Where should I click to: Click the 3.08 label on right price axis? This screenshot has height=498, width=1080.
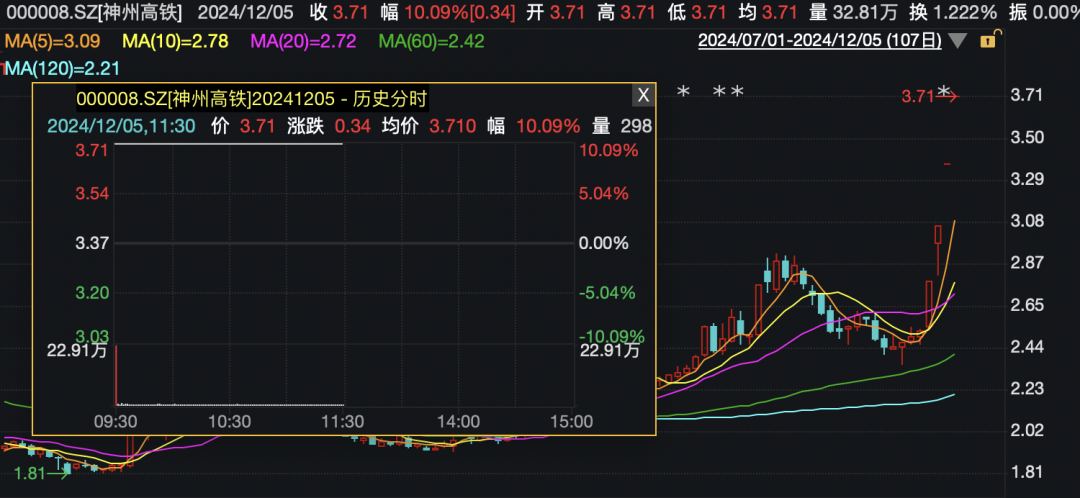click(x=1027, y=221)
